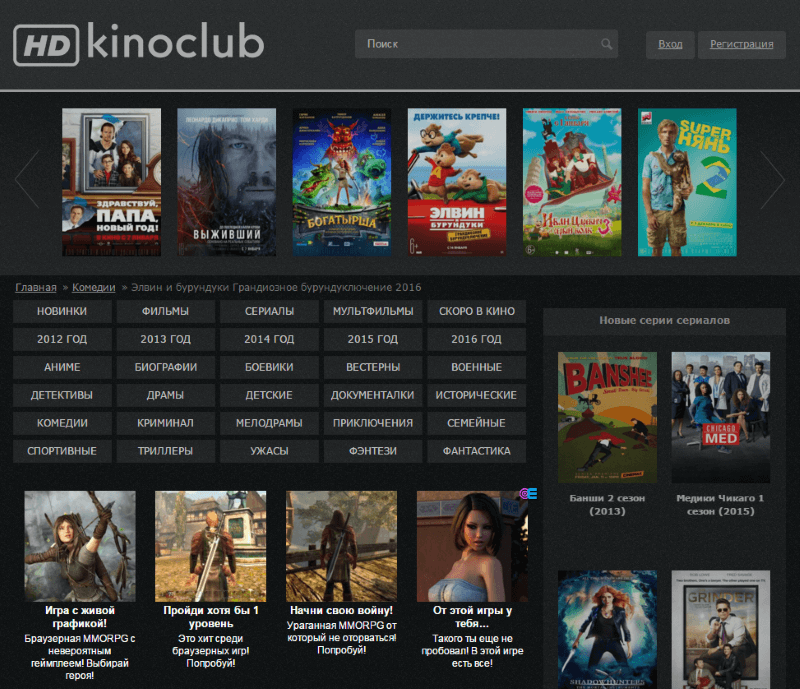The image size is (800, 689).
Task: Click the small ad marker icon above game ads
Action: coord(528,494)
